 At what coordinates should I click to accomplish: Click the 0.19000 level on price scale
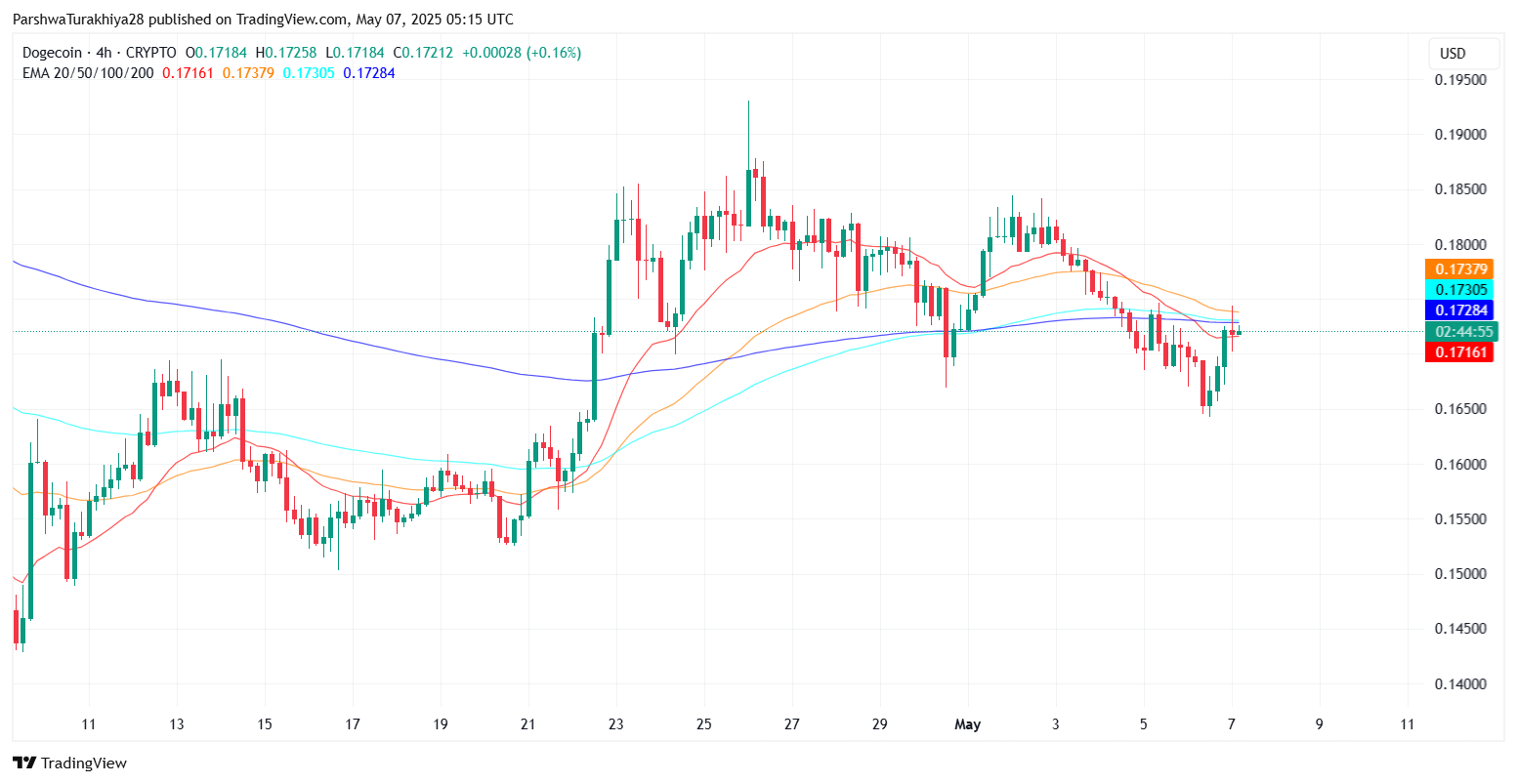1460,135
